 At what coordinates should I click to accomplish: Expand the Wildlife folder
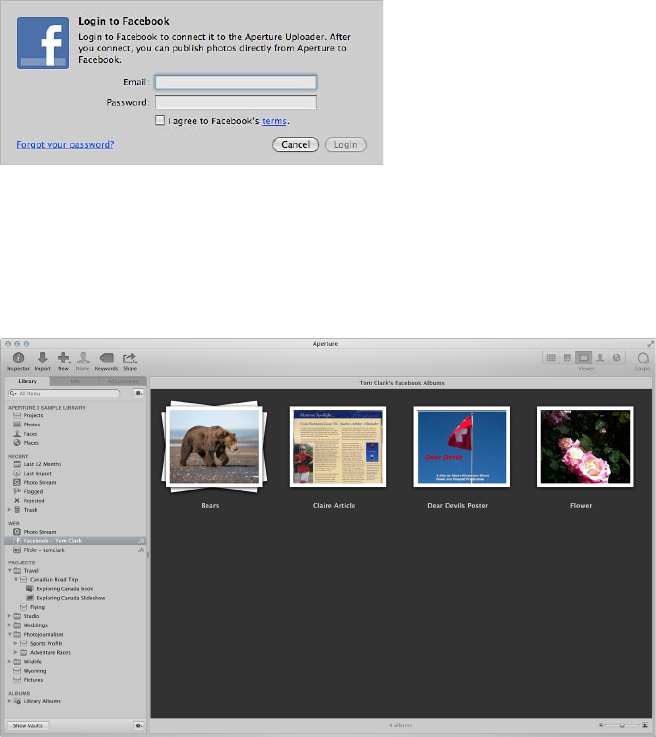coord(9,661)
